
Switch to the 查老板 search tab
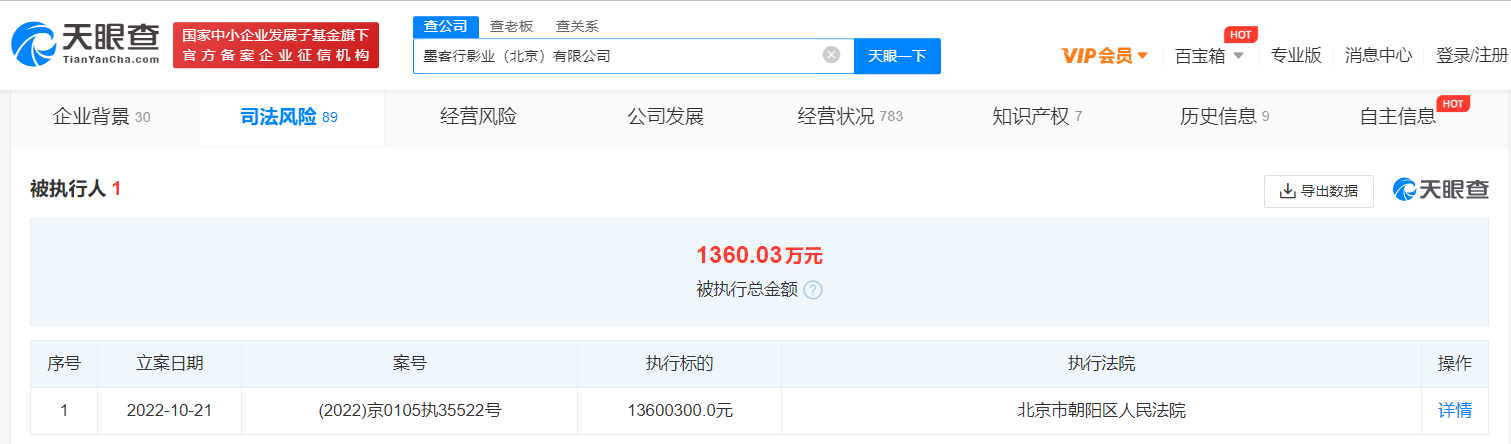pyautogui.click(x=511, y=27)
